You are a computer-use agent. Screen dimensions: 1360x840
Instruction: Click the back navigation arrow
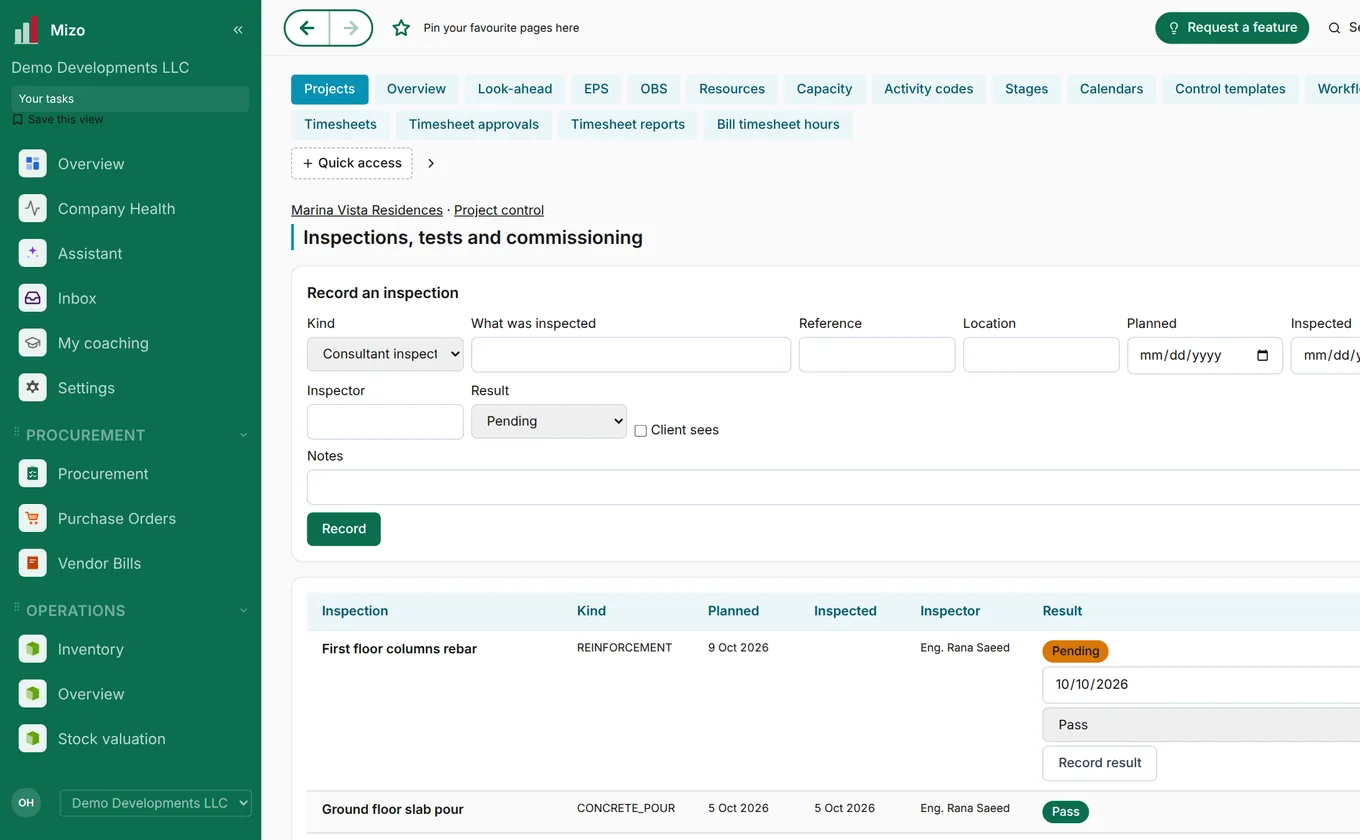pos(307,28)
